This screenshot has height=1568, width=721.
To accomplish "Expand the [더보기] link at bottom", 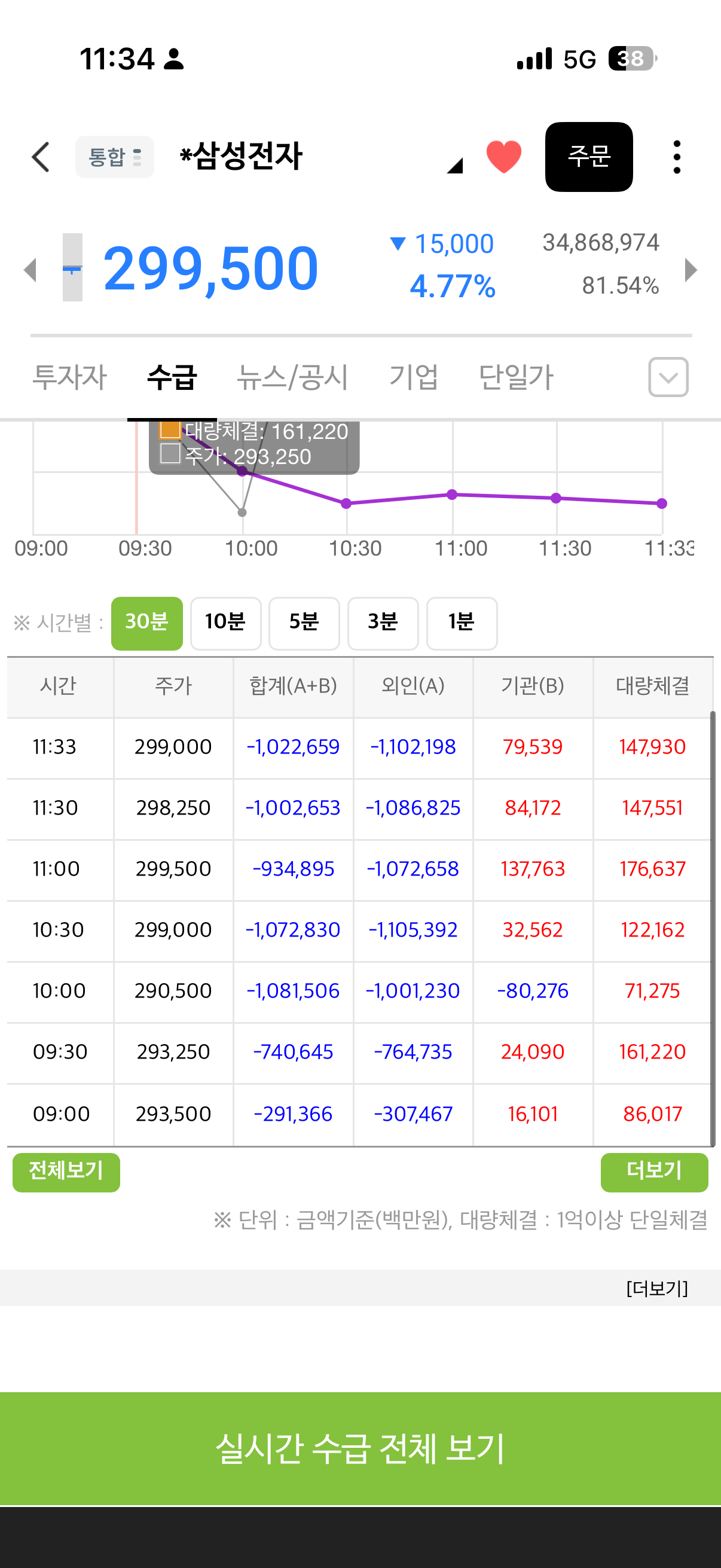I will [656, 1288].
